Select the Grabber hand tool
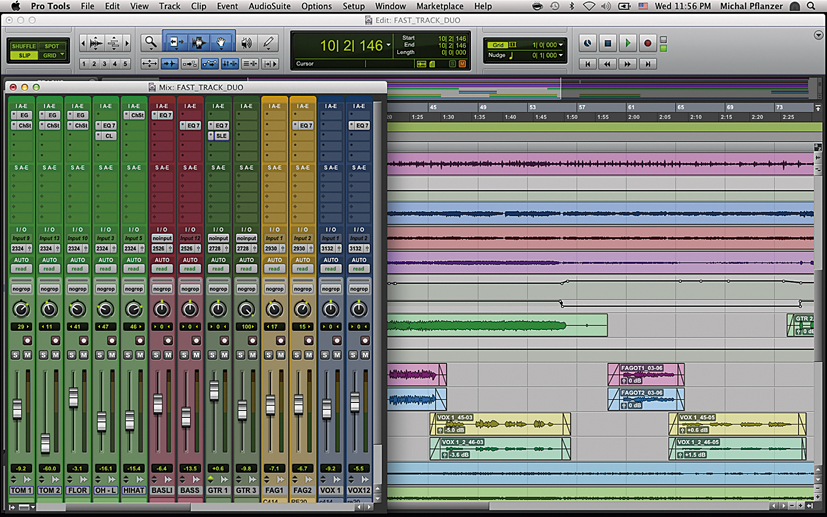 [221, 43]
